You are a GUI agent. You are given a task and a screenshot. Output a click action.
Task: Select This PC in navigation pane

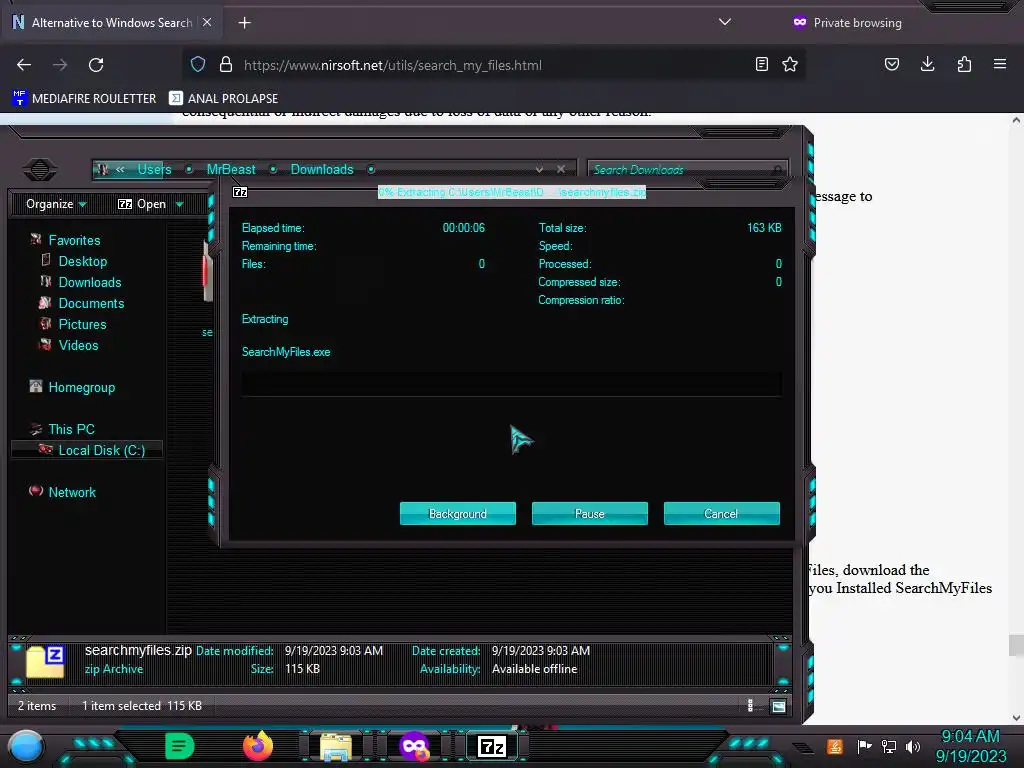point(71,429)
